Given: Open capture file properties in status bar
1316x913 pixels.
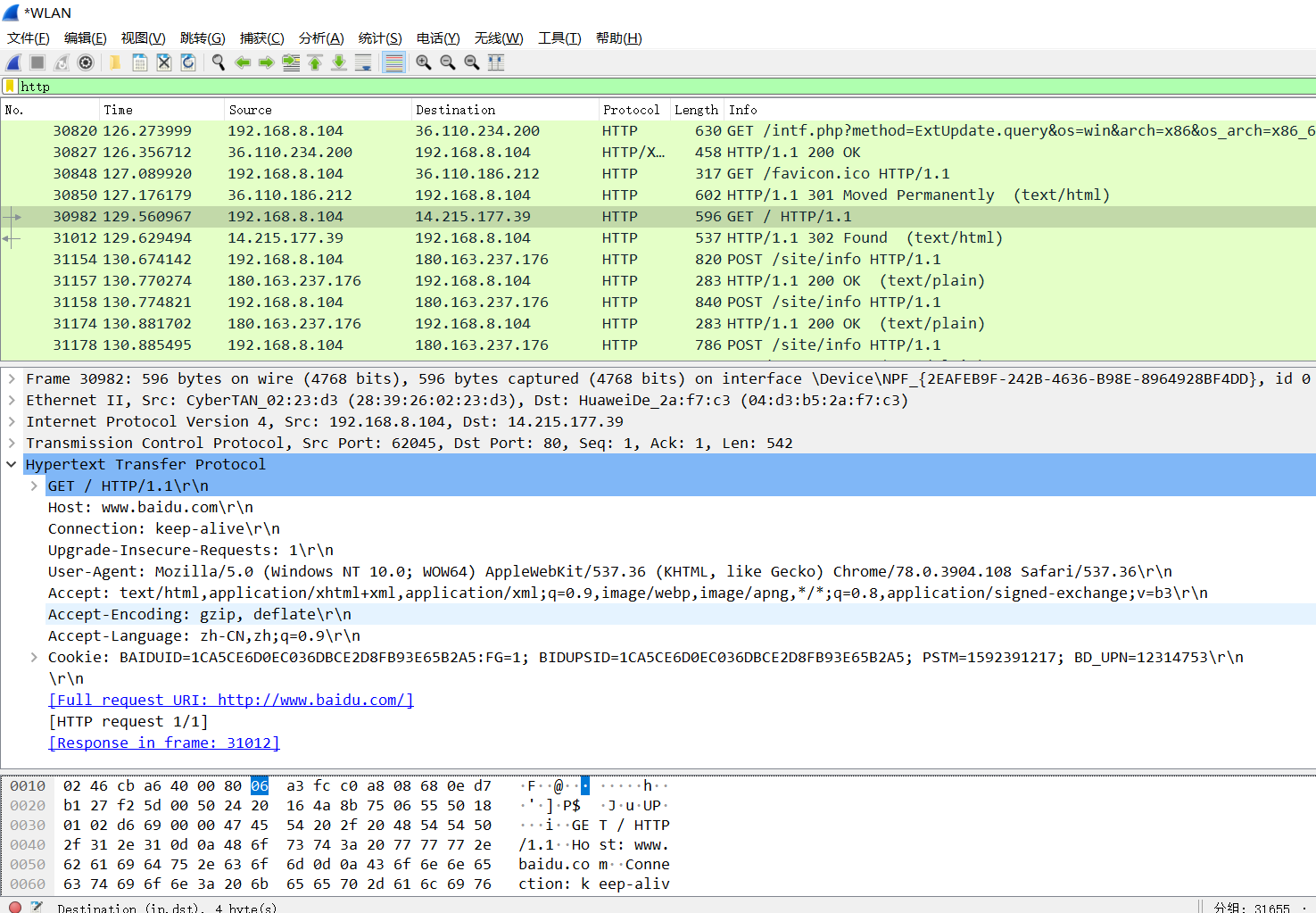Looking at the screenshot, I should pos(37,907).
